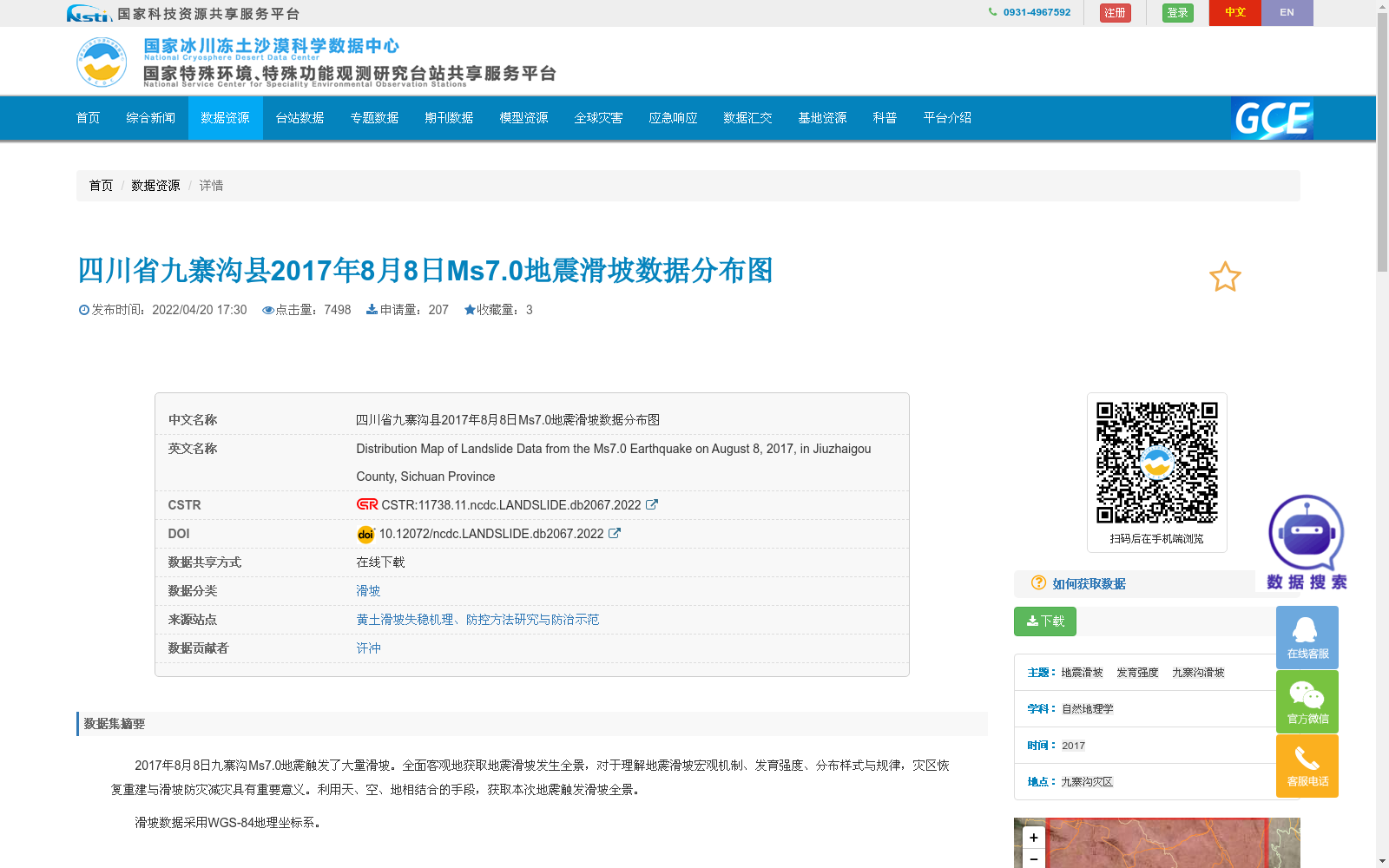Click the 注册 register button
1389x868 pixels.
1116,13
